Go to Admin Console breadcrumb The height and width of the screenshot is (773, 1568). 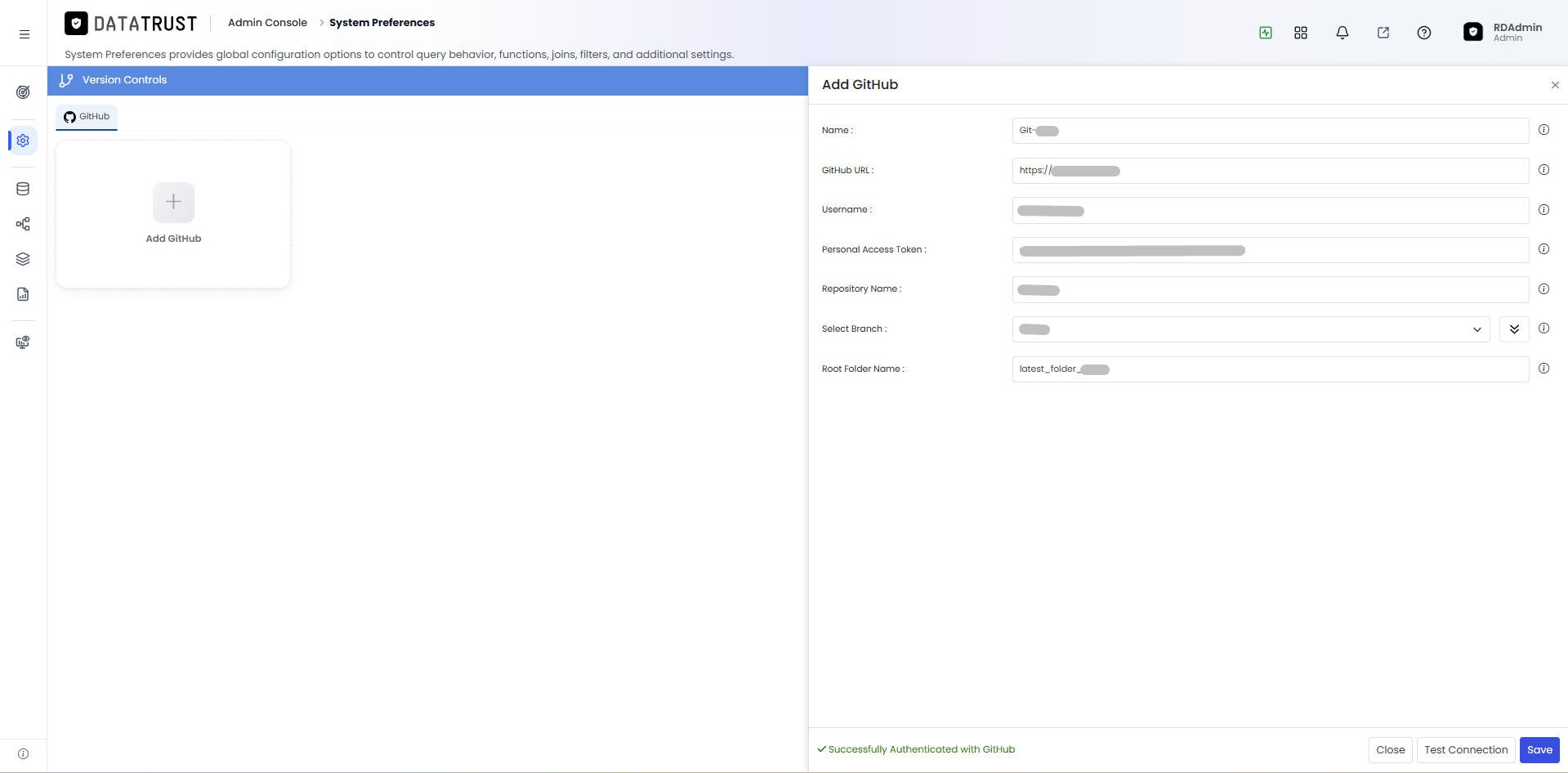tap(267, 23)
